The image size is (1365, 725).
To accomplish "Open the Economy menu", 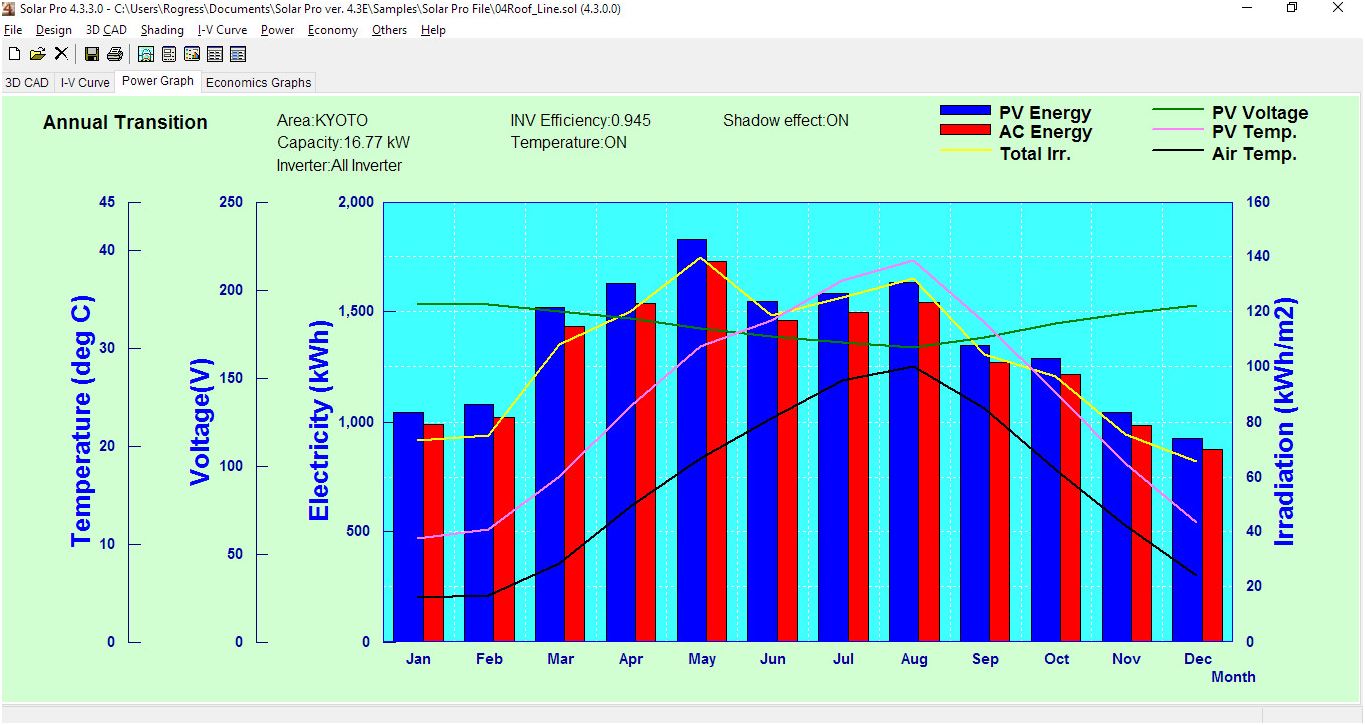I will 332,30.
